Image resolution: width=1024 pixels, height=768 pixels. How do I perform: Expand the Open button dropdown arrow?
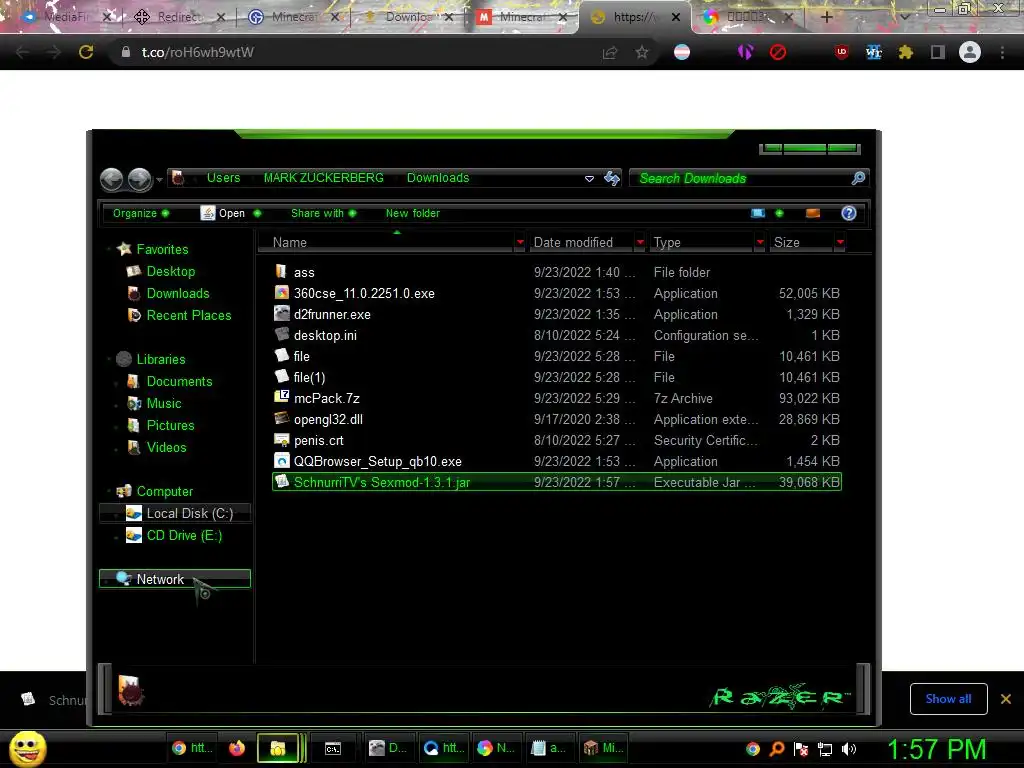tap(257, 213)
